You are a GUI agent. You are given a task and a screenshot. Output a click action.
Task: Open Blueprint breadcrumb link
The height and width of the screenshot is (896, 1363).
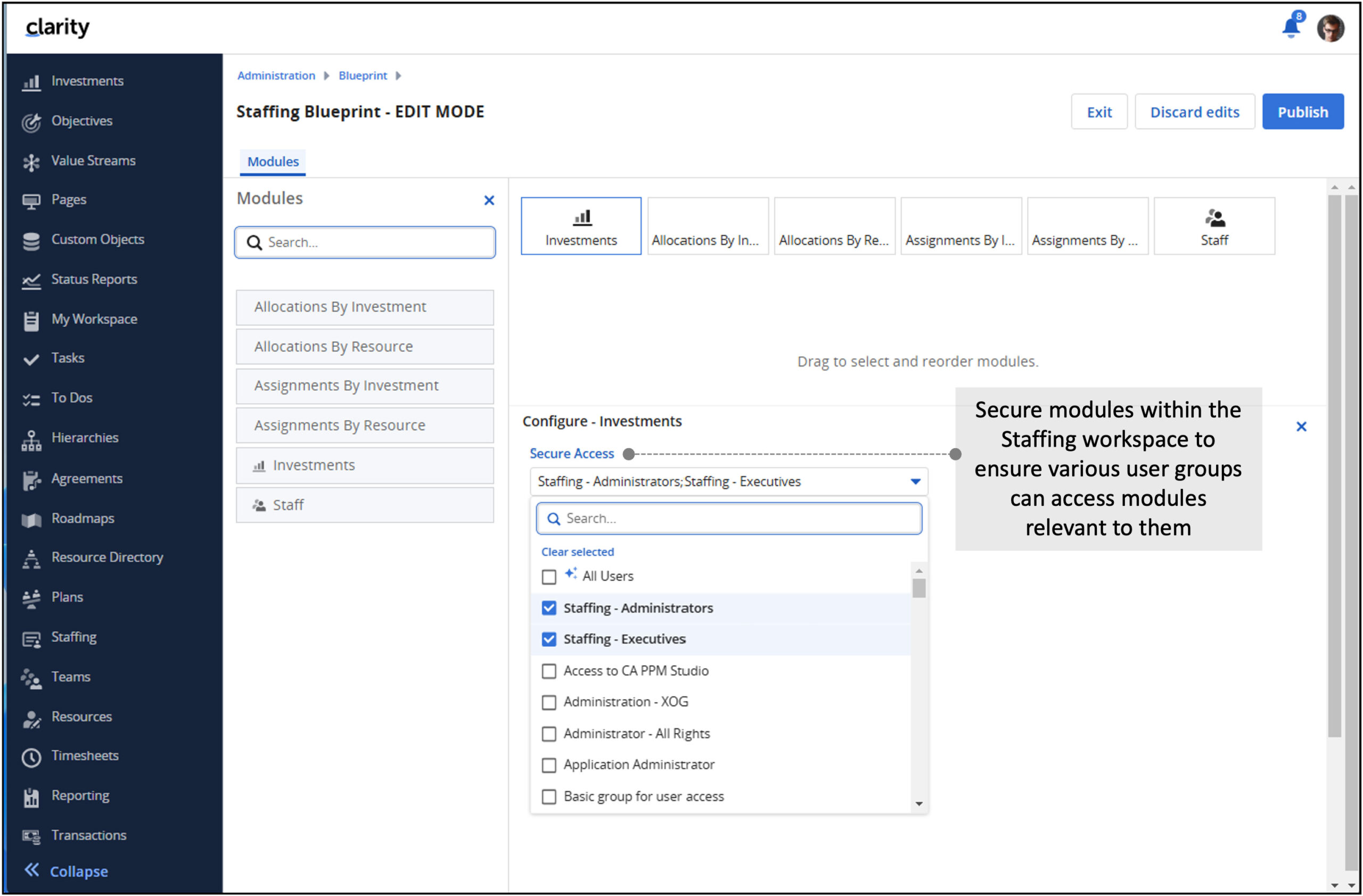363,76
